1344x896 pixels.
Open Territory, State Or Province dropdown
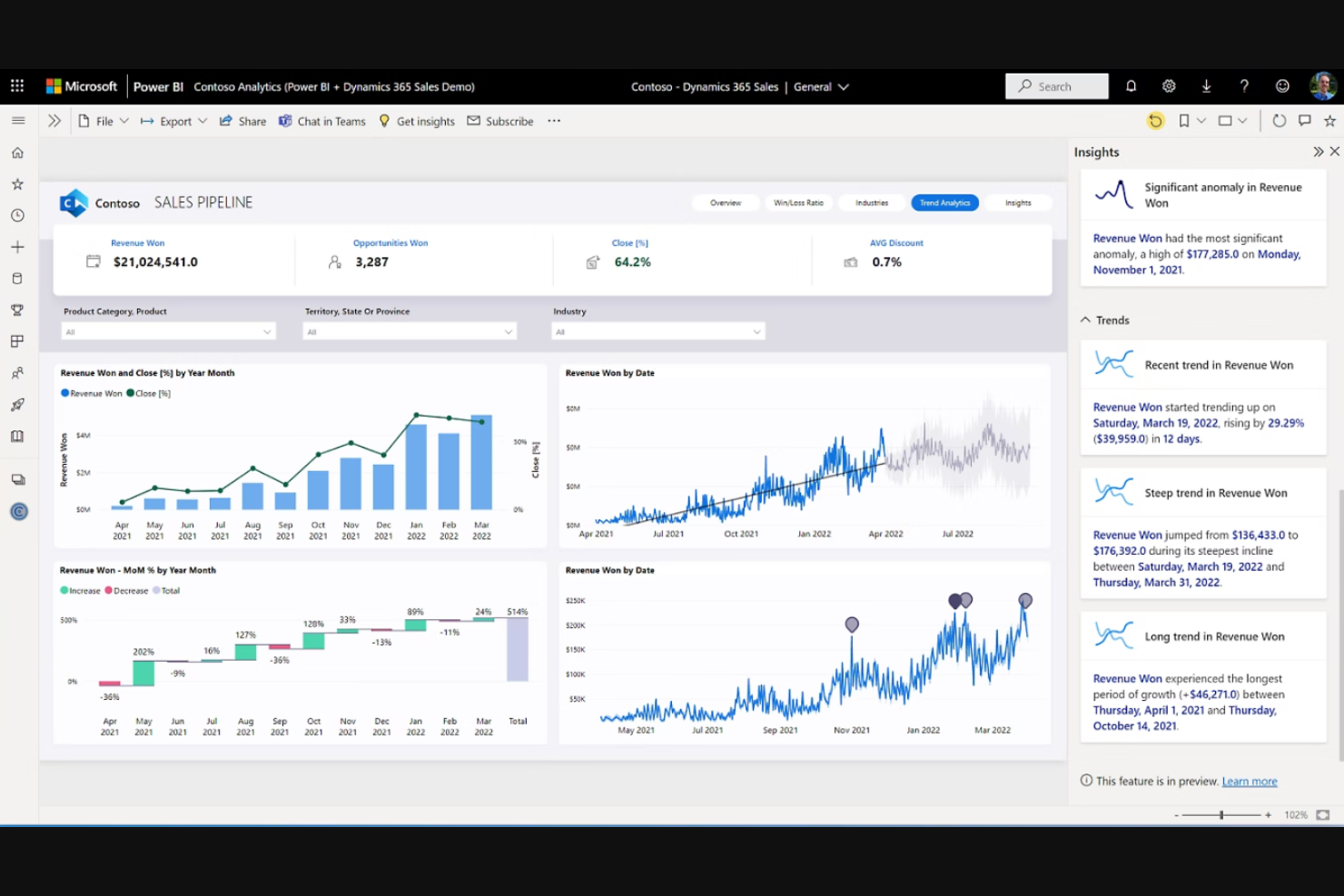410,331
